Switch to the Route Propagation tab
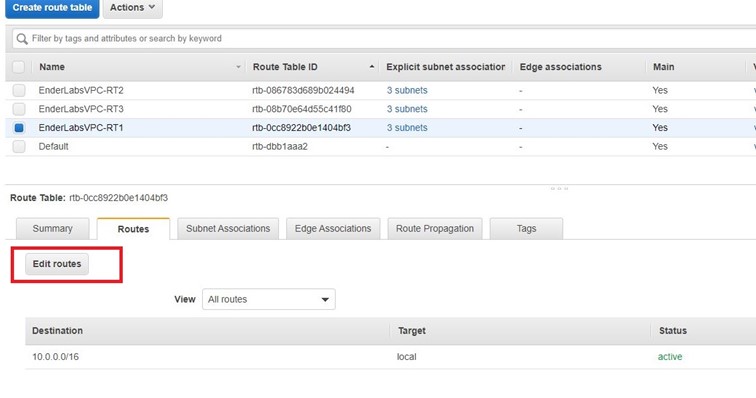The image size is (756, 398). tap(435, 229)
